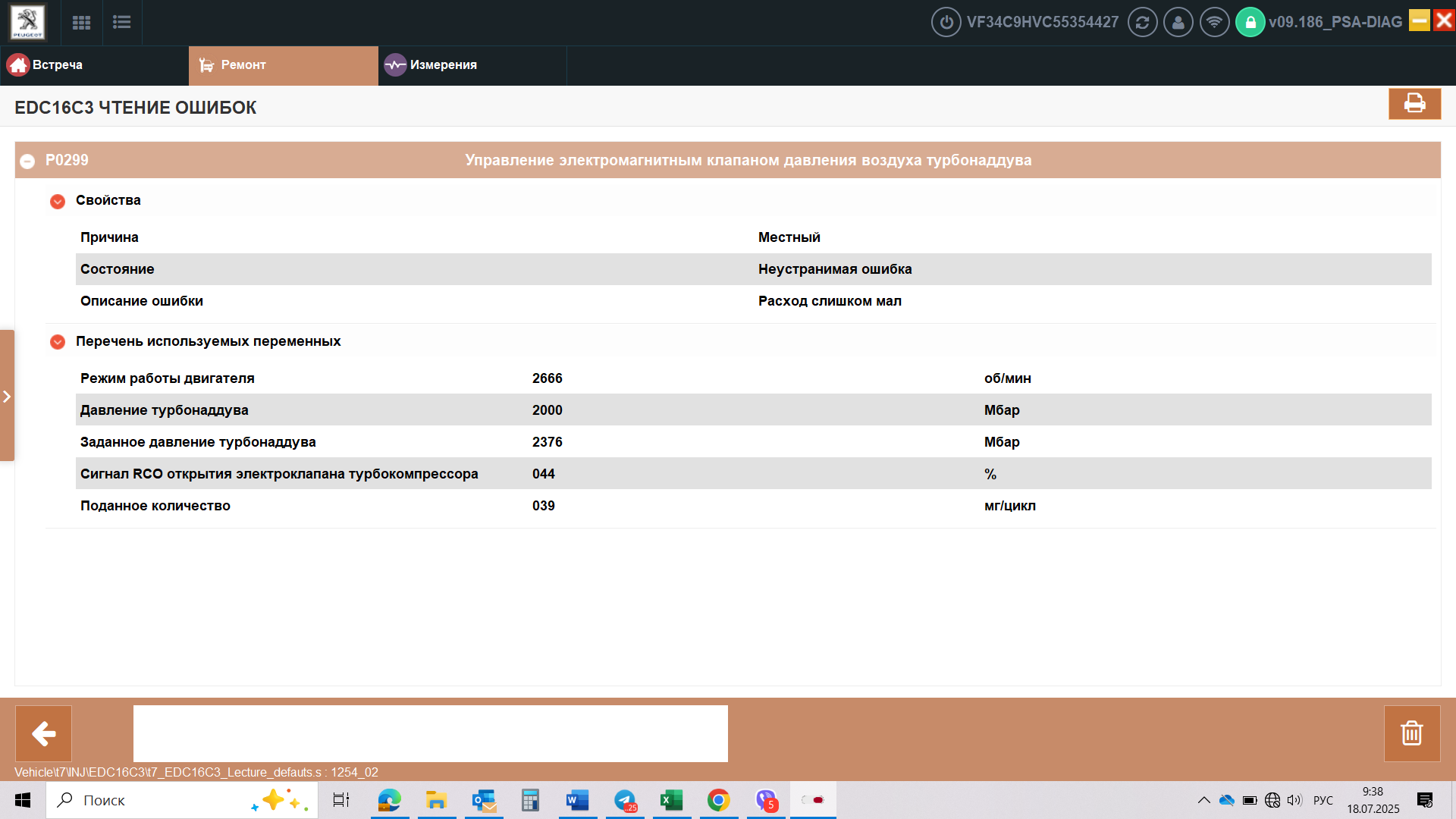The width and height of the screenshot is (1456, 819).
Task: Open the grid apps menu icon
Action: pos(81,23)
